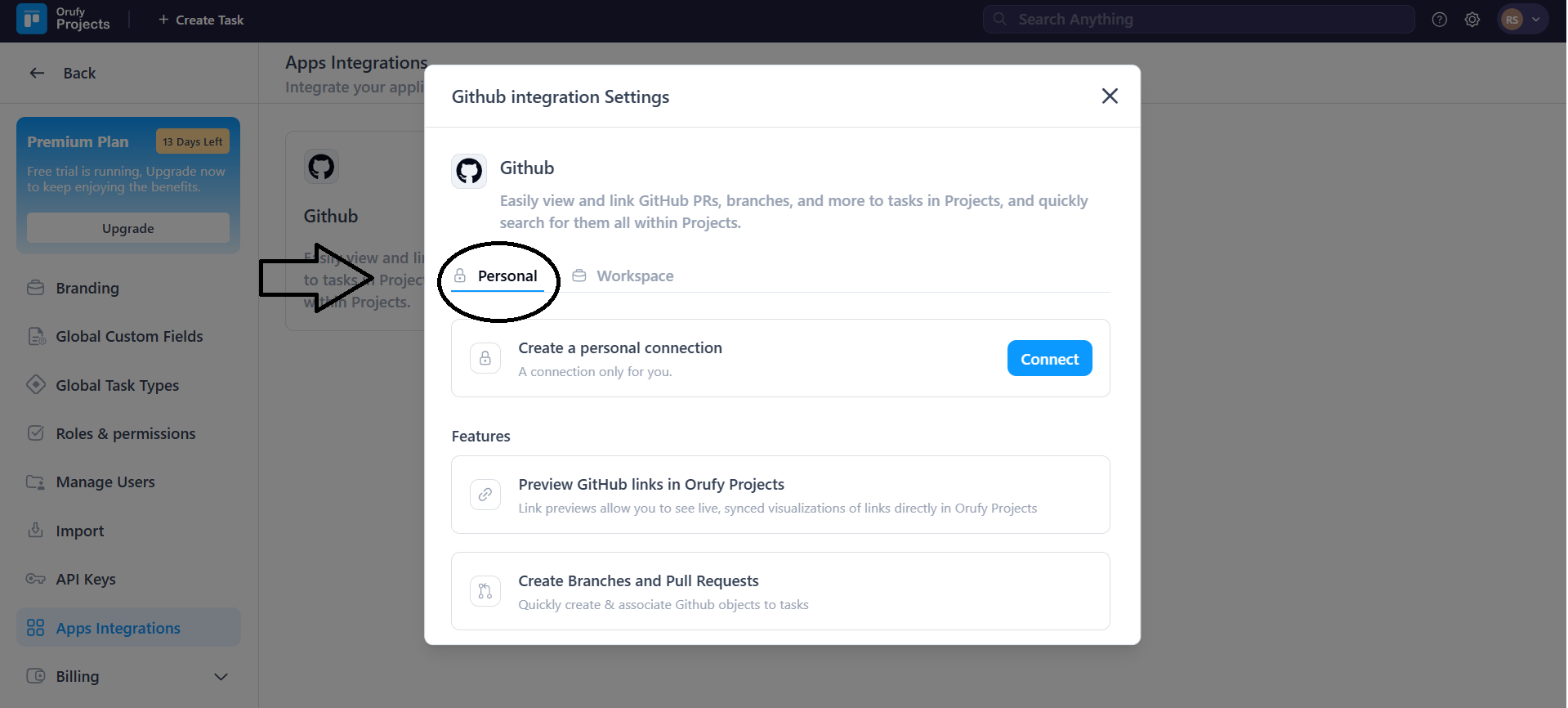Click the Search Anything field
Screen dimensions: 1568x708
click(1198, 20)
